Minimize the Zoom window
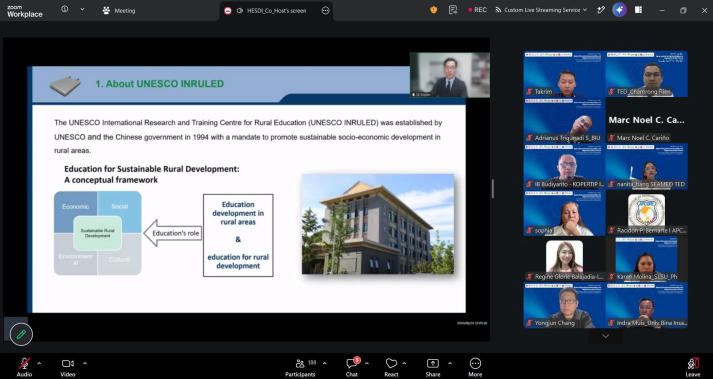This screenshot has width=713, height=379. pos(661,10)
